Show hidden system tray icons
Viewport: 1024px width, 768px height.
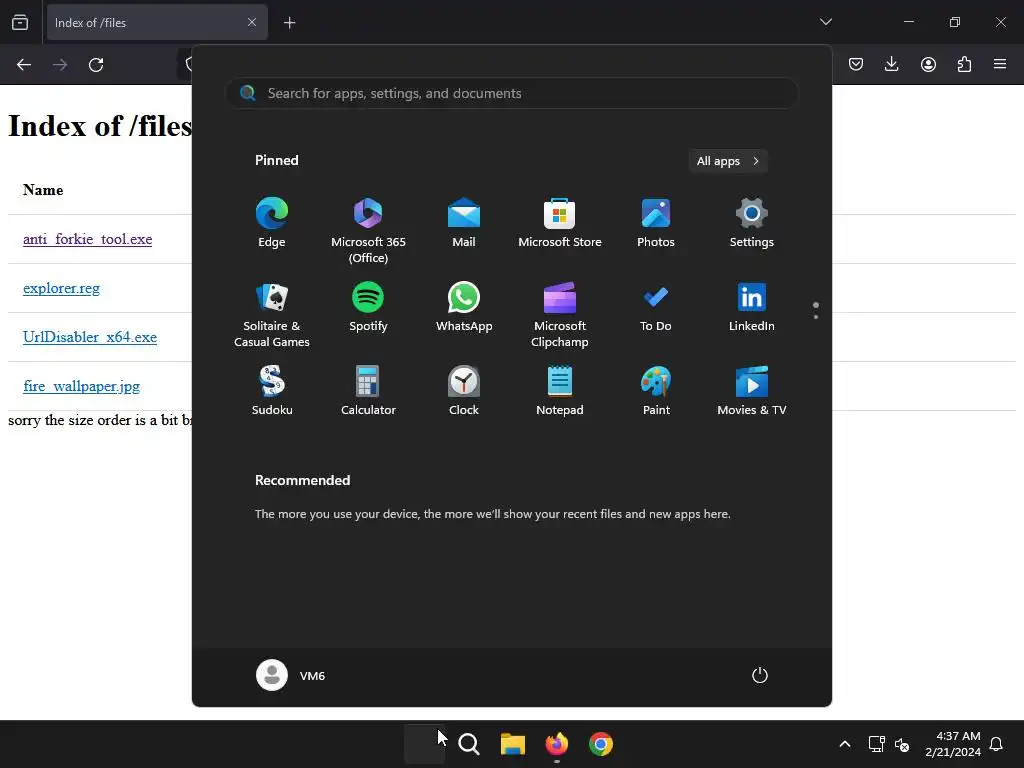pyautogui.click(x=844, y=744)
